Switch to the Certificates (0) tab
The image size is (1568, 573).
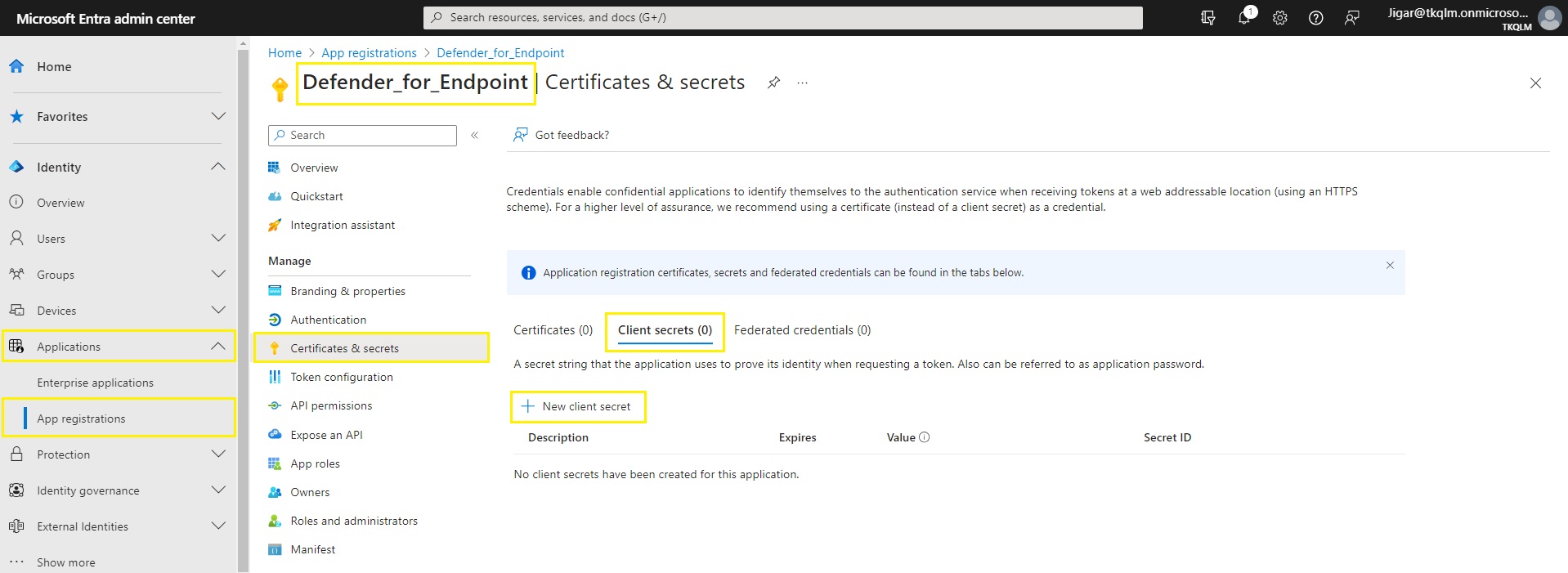pyautogui.click(x=553, y=330)
